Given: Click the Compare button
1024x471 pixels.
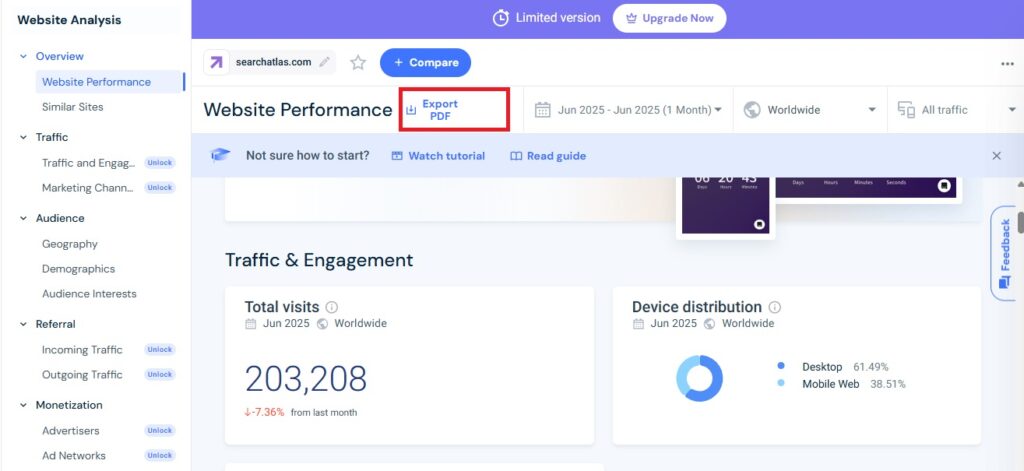Looking at the screenshot, I should [425, 63].
